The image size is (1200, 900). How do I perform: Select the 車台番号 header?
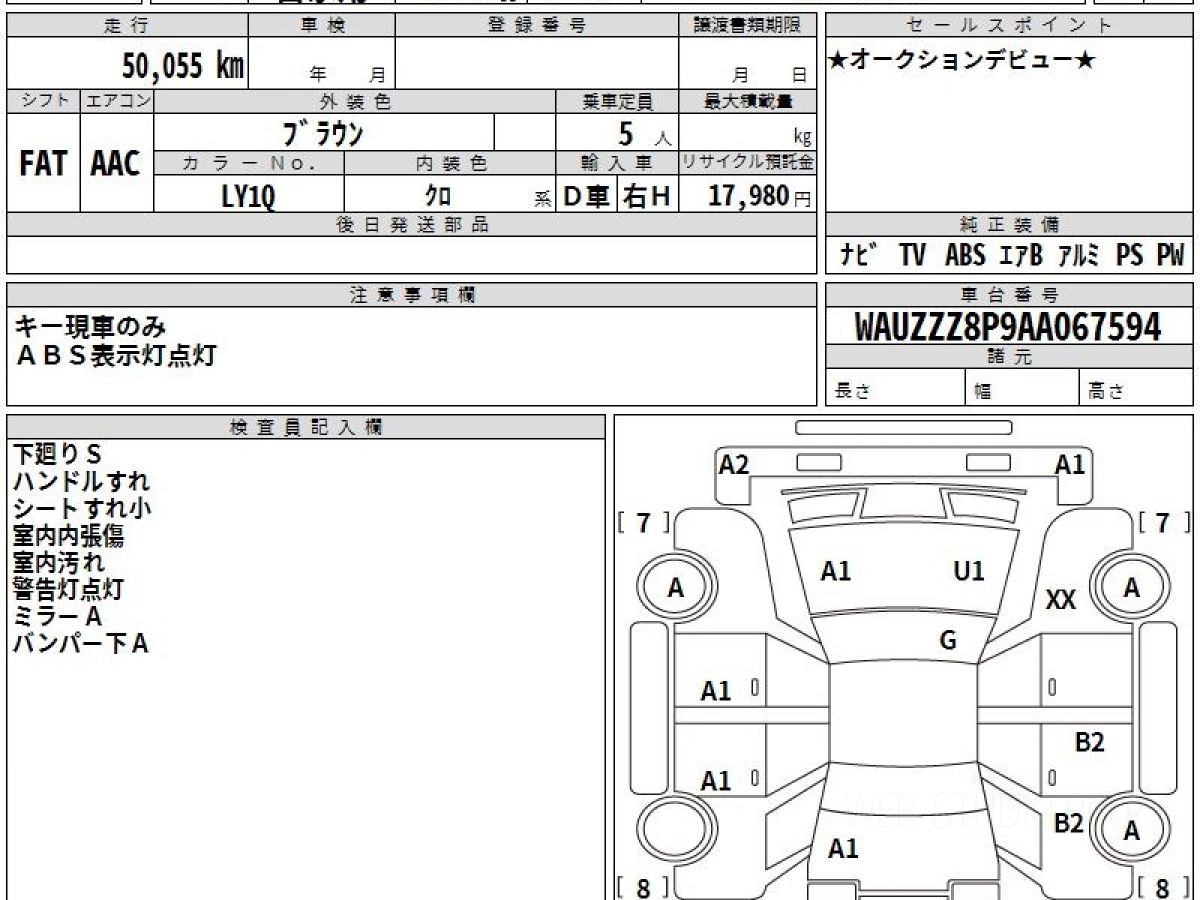[x=1009, y=294]
